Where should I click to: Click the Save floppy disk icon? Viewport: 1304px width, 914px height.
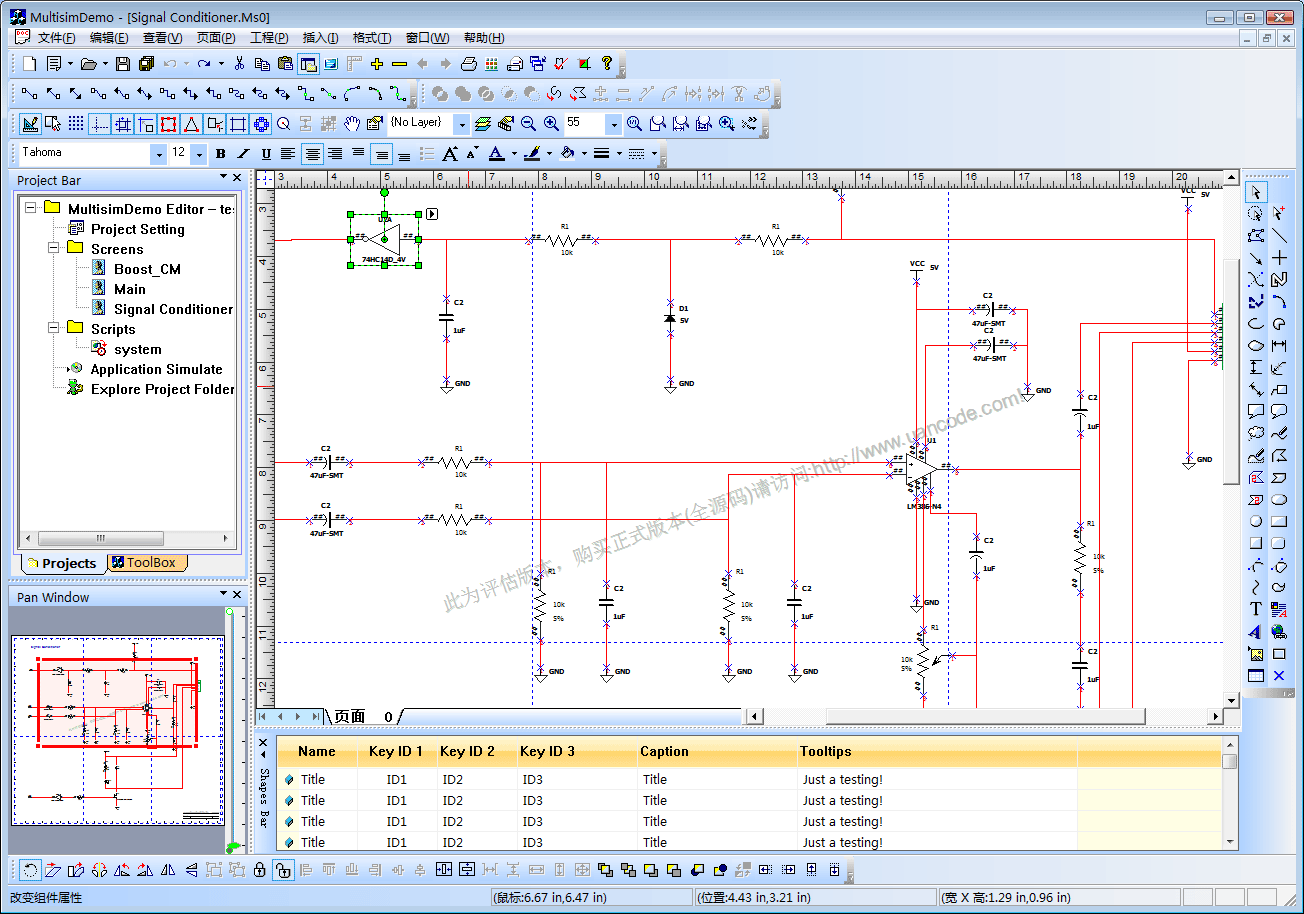(123, 64)
